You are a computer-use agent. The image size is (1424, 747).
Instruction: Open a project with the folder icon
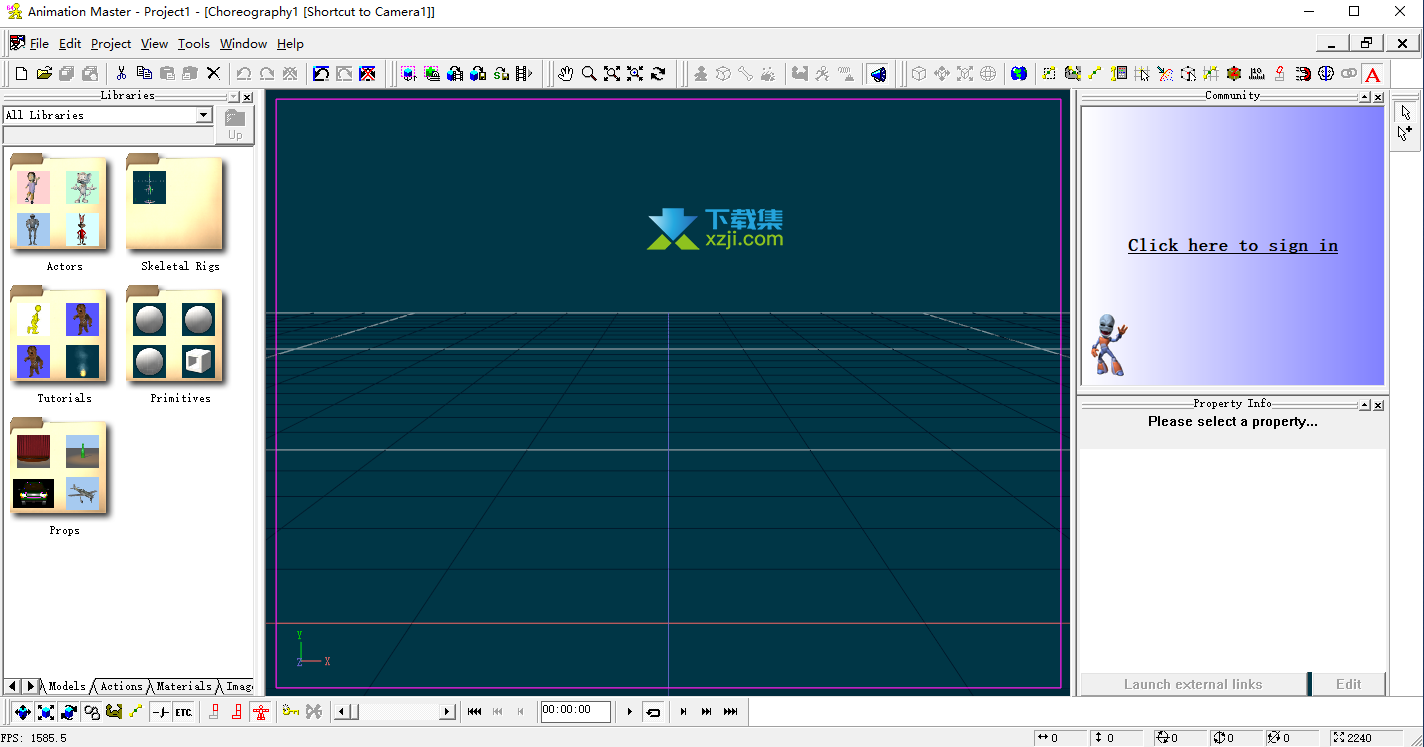click(44, 73)
